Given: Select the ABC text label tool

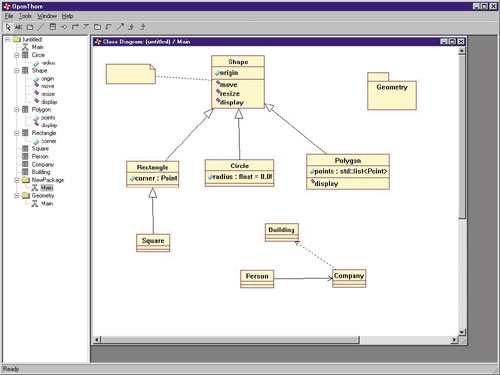Looking at the screenshot, I should click(18, 27).
